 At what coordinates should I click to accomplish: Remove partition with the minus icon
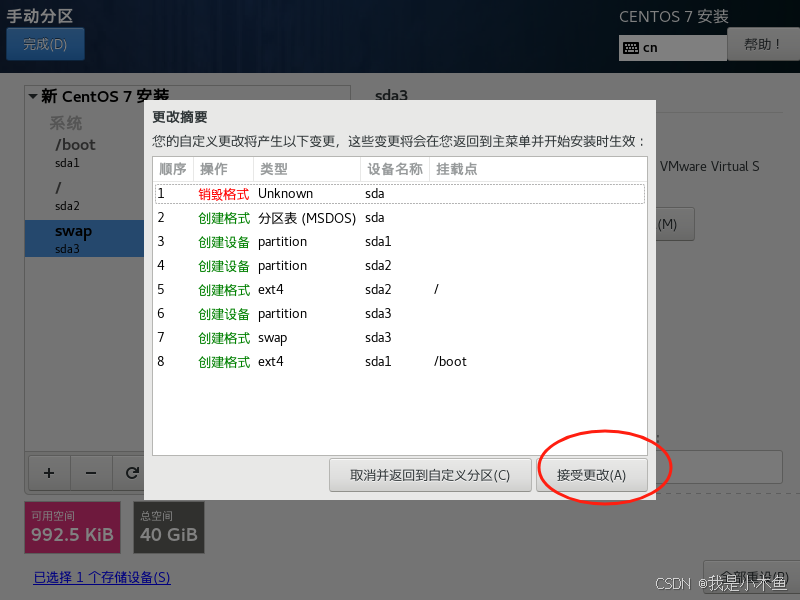coord(91,473)
